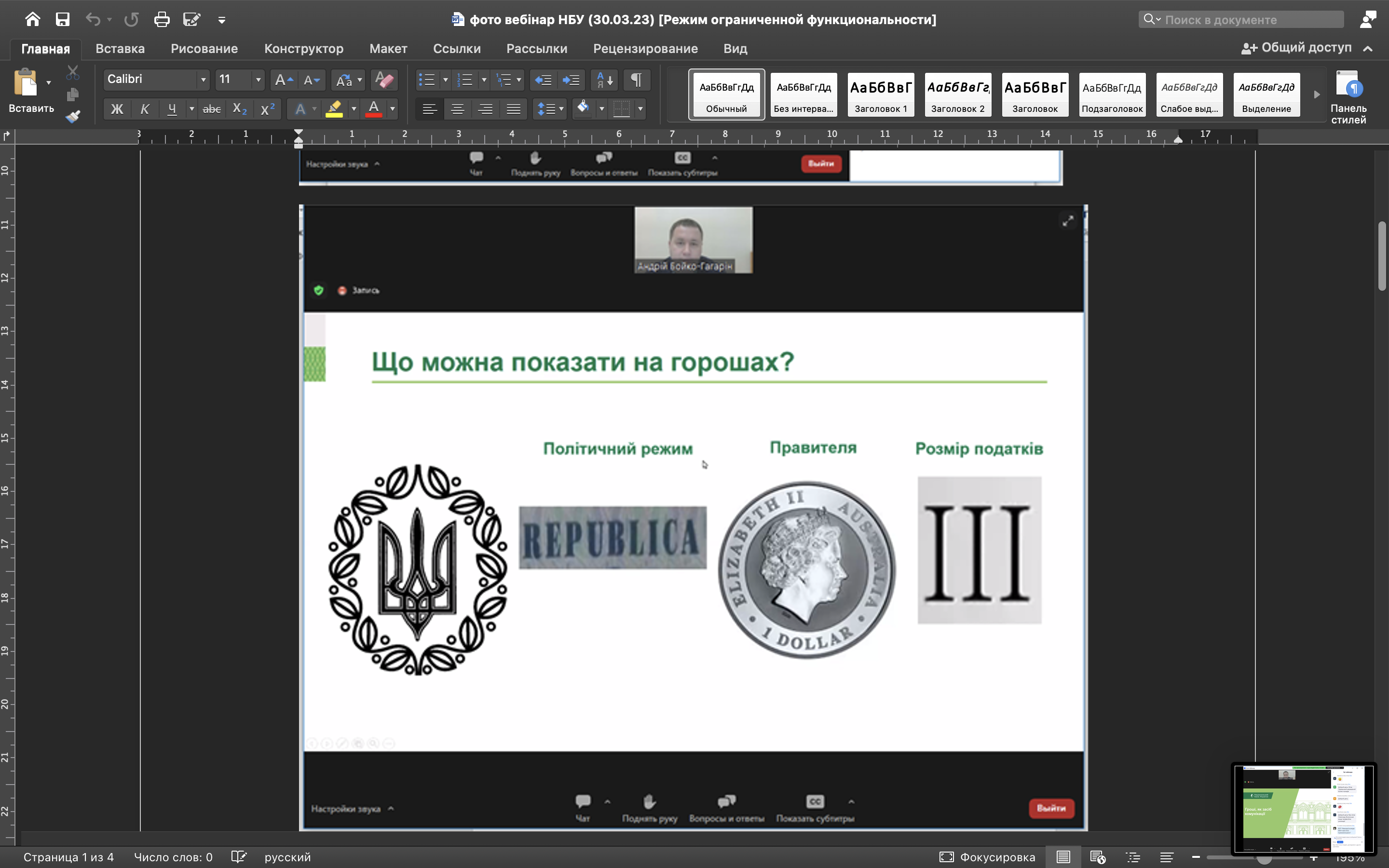Decrease paragraph indent

pos(543,80)
